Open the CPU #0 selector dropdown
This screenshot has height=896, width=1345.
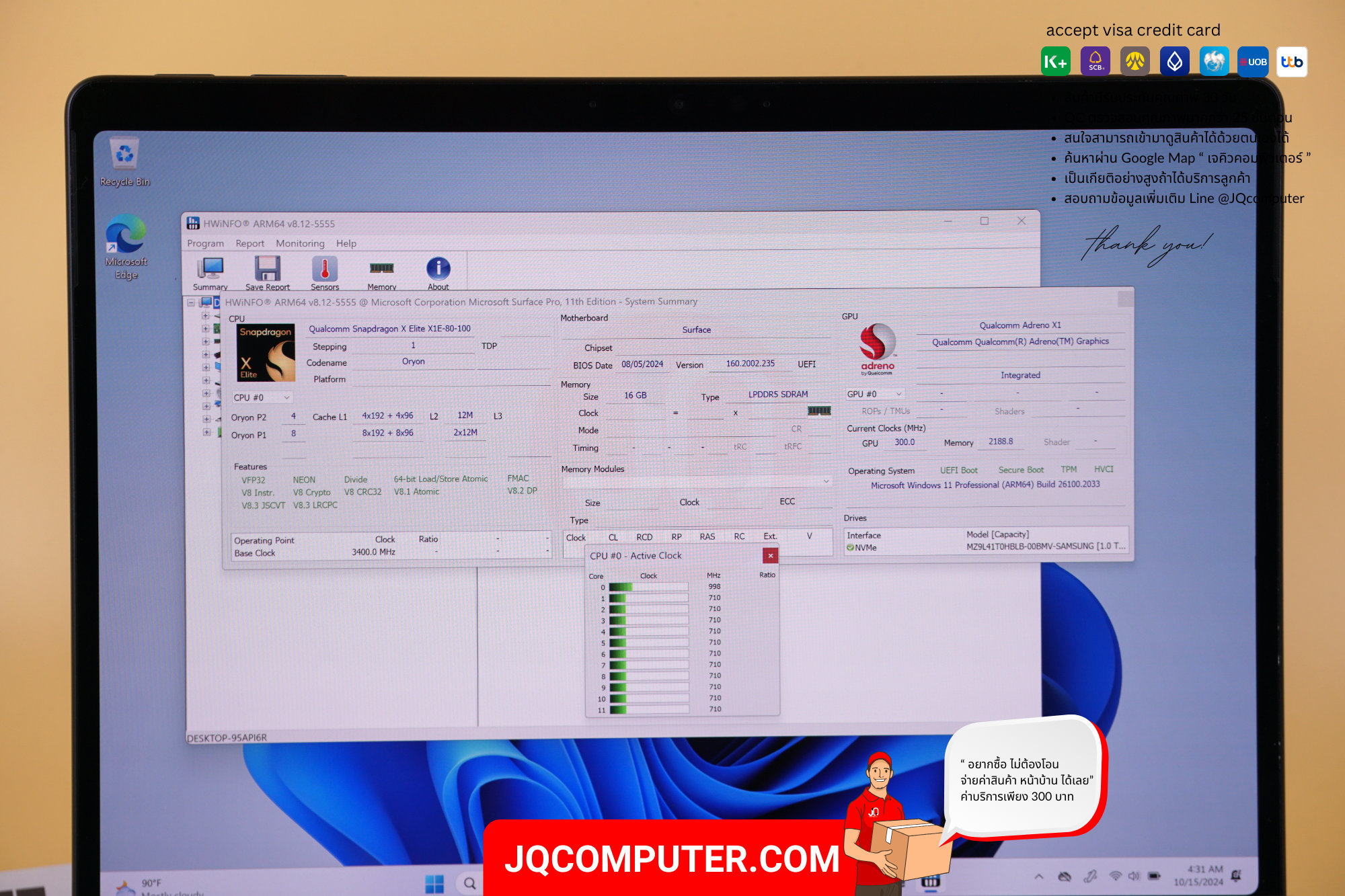coord(262,398)
